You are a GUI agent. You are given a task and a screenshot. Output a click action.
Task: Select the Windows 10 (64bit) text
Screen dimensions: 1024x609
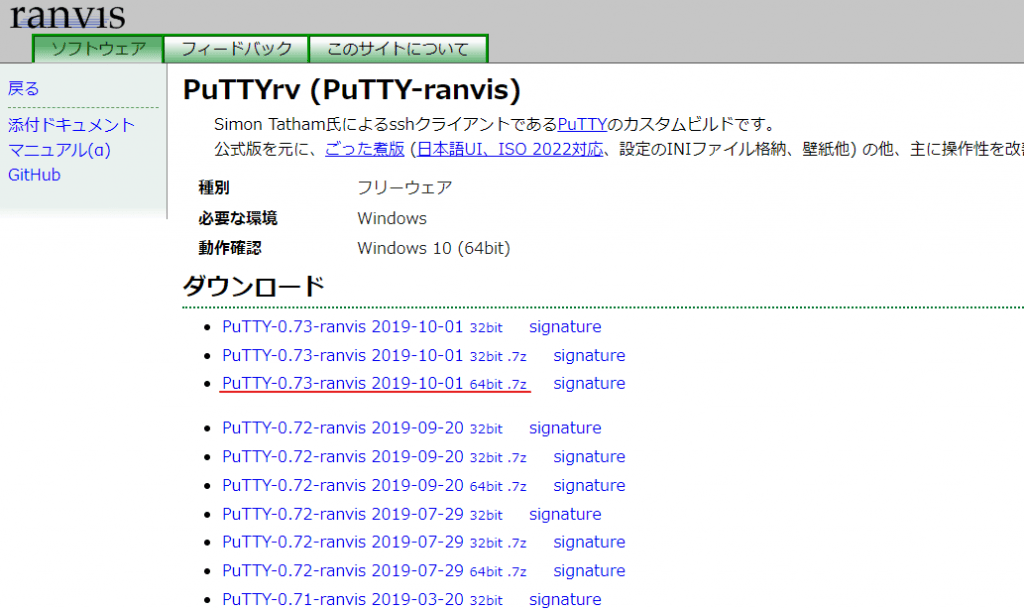[x=434, y=248]
